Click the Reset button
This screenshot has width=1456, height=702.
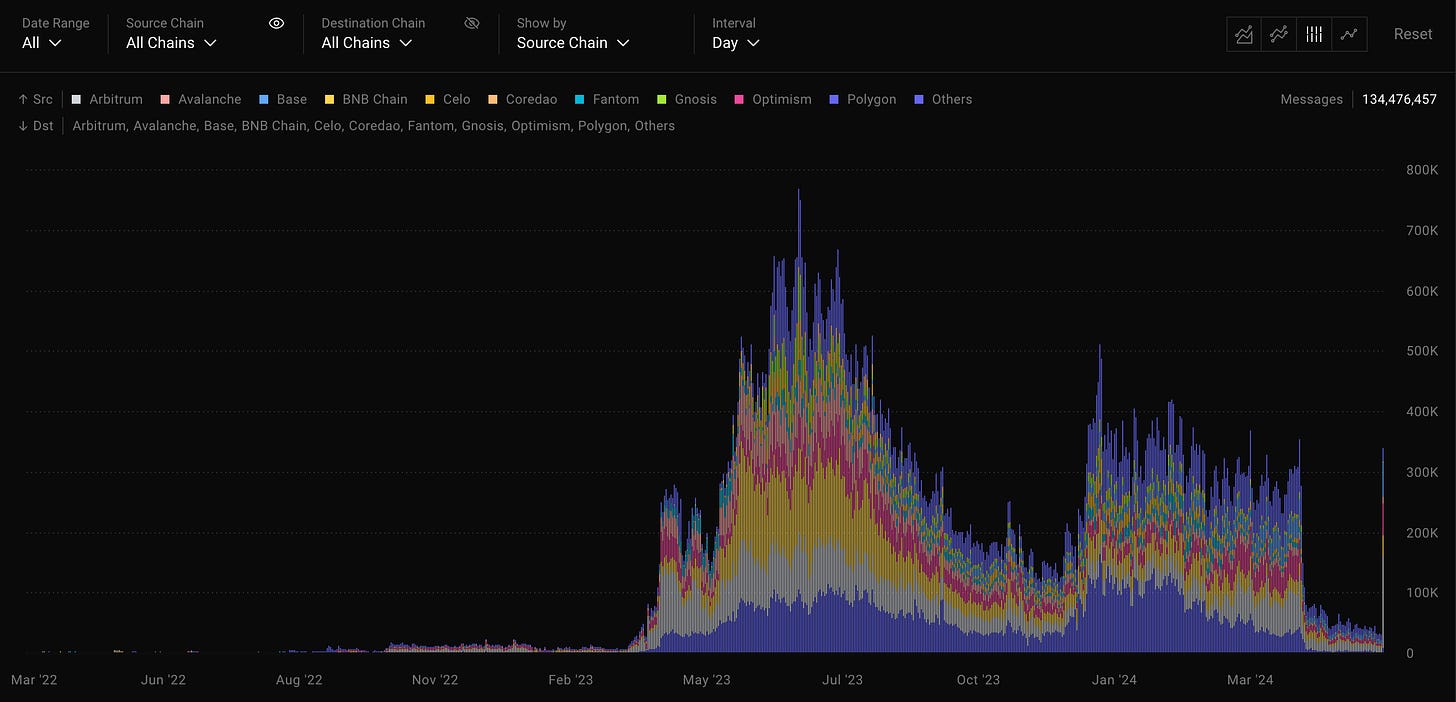(1413, 34)
